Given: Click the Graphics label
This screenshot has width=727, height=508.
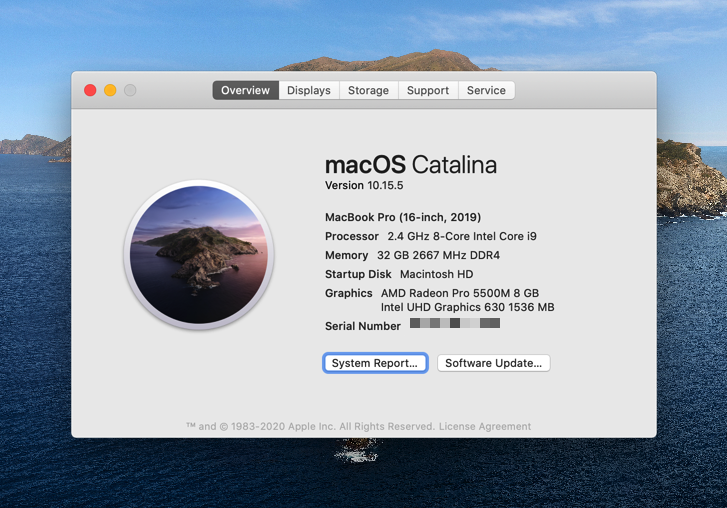Looking at the screenshot, I should [x=349, y=293].
